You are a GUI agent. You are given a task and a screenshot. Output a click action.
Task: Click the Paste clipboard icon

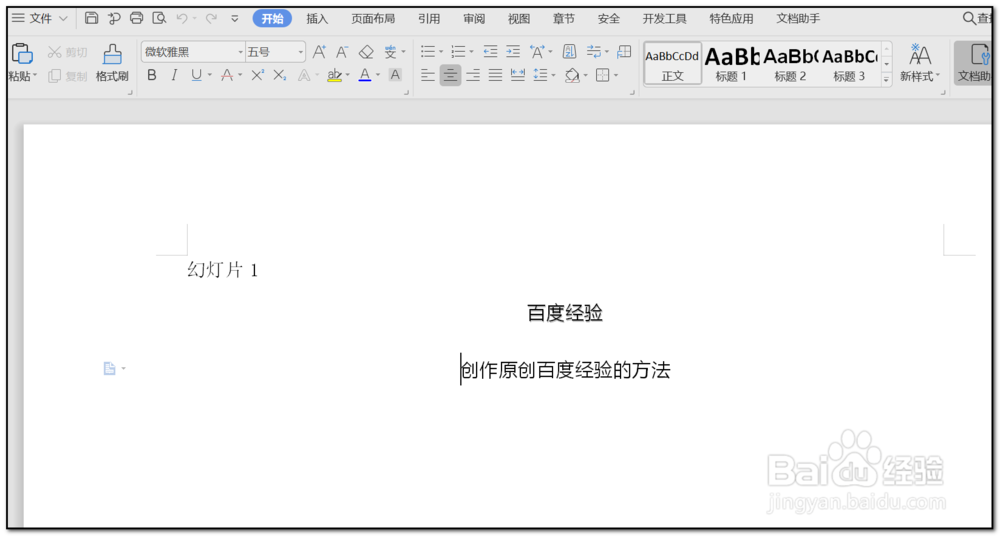[x=22, y=54]
